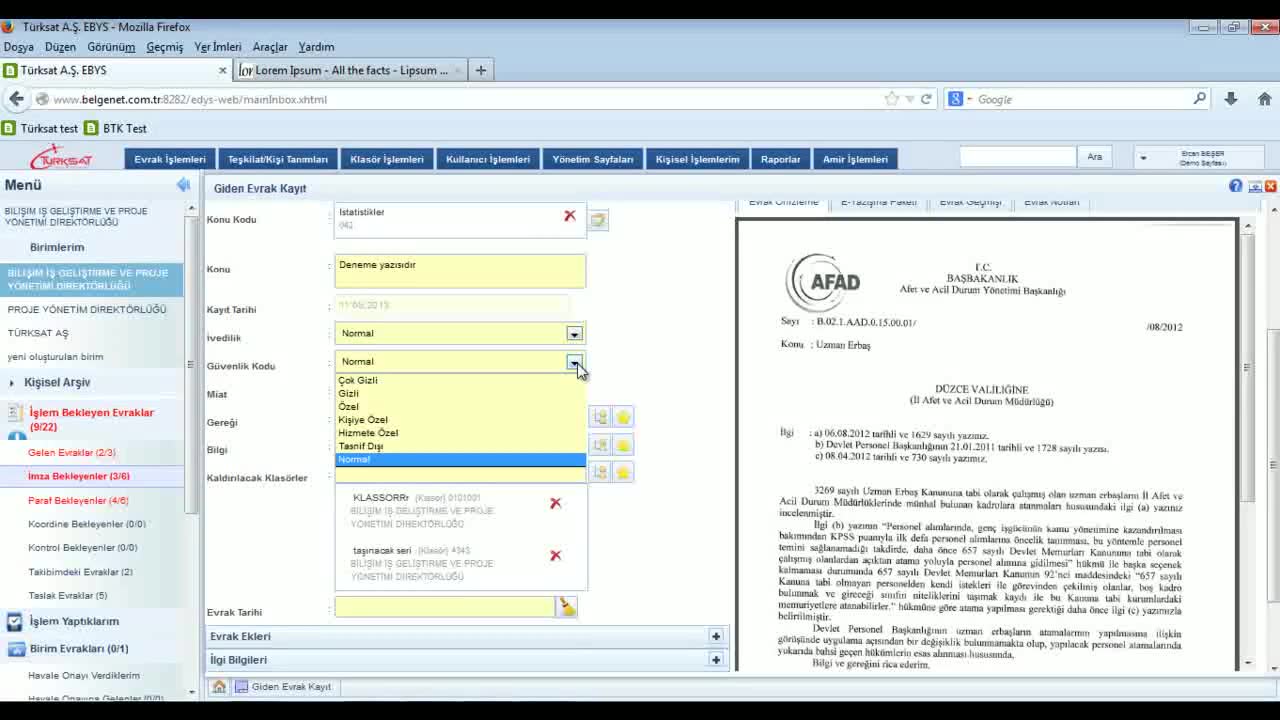Open the İvedilik dropdown
The width and height of the screenshot is (1280, 720).
click(574, 334)
